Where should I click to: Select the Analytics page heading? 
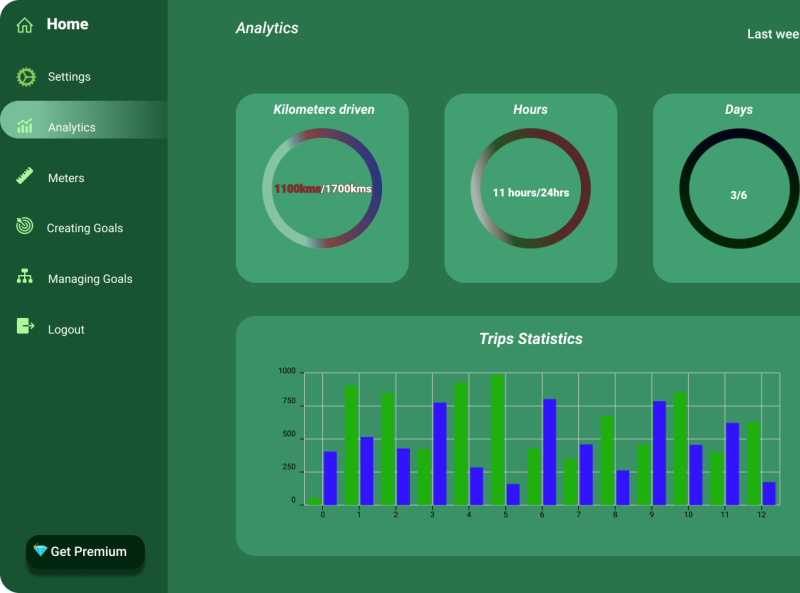265,28
